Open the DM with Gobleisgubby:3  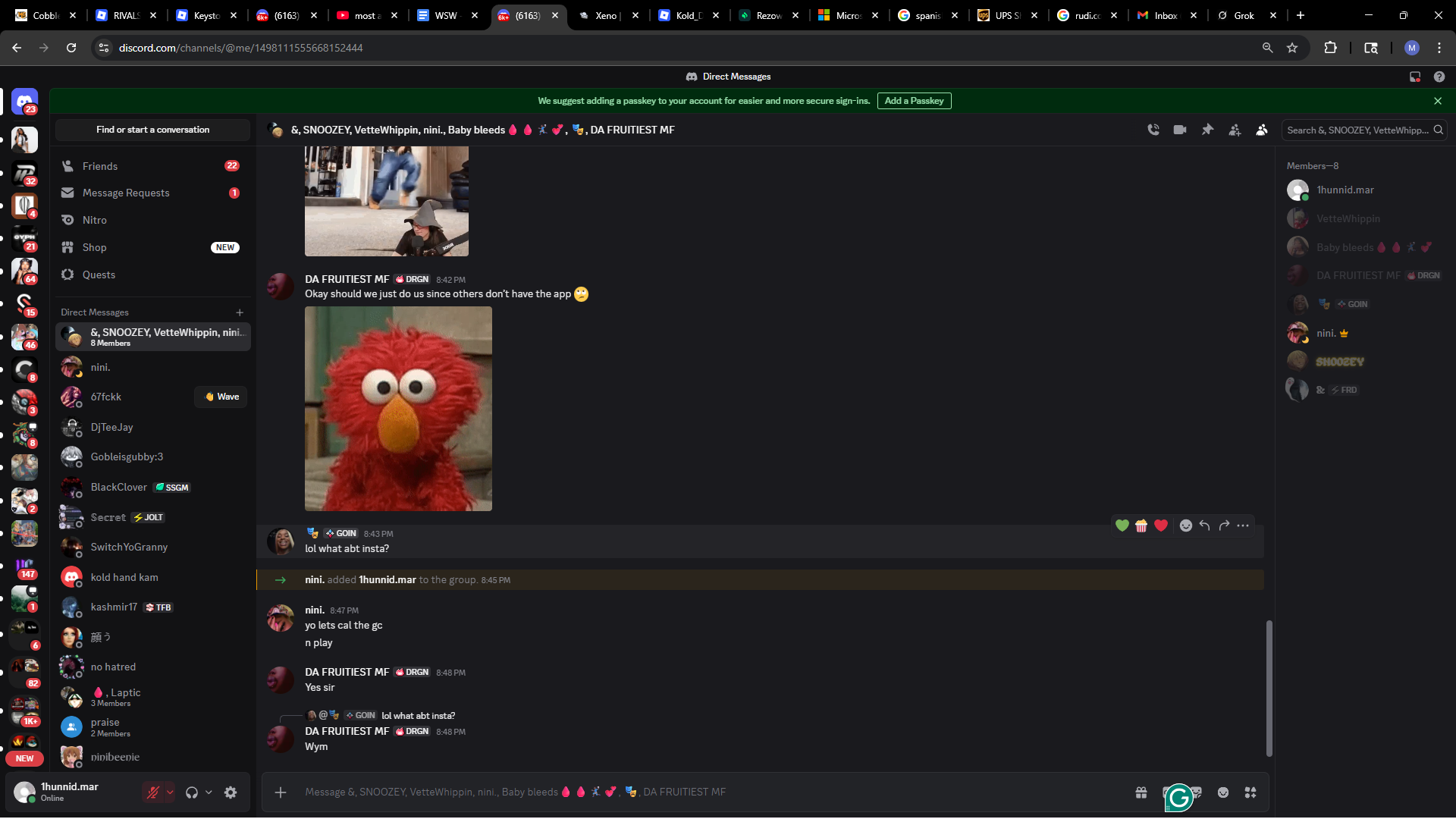(x=152, y=457)
